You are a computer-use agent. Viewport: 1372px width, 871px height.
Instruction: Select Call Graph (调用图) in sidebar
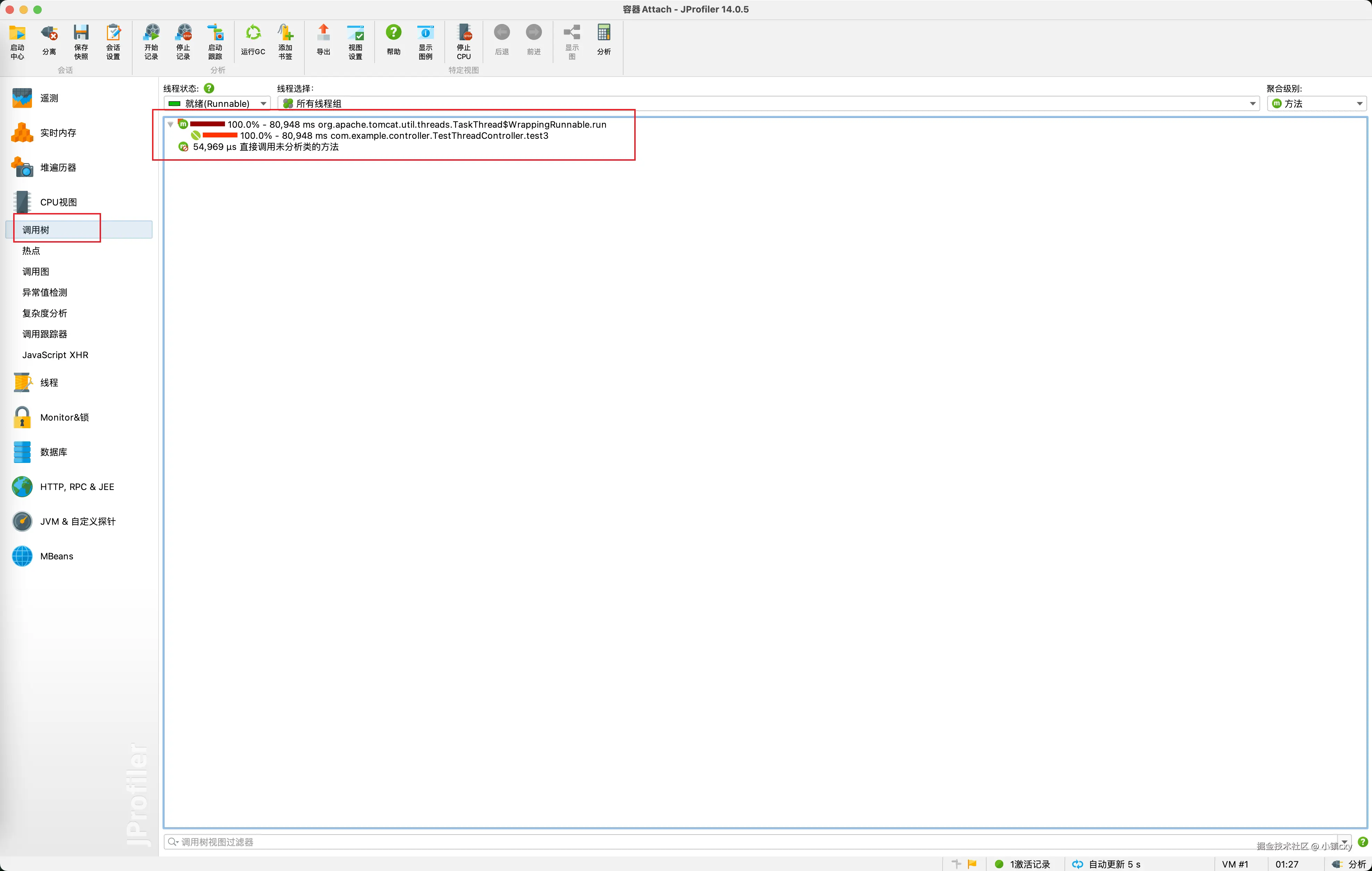point(35,272)
